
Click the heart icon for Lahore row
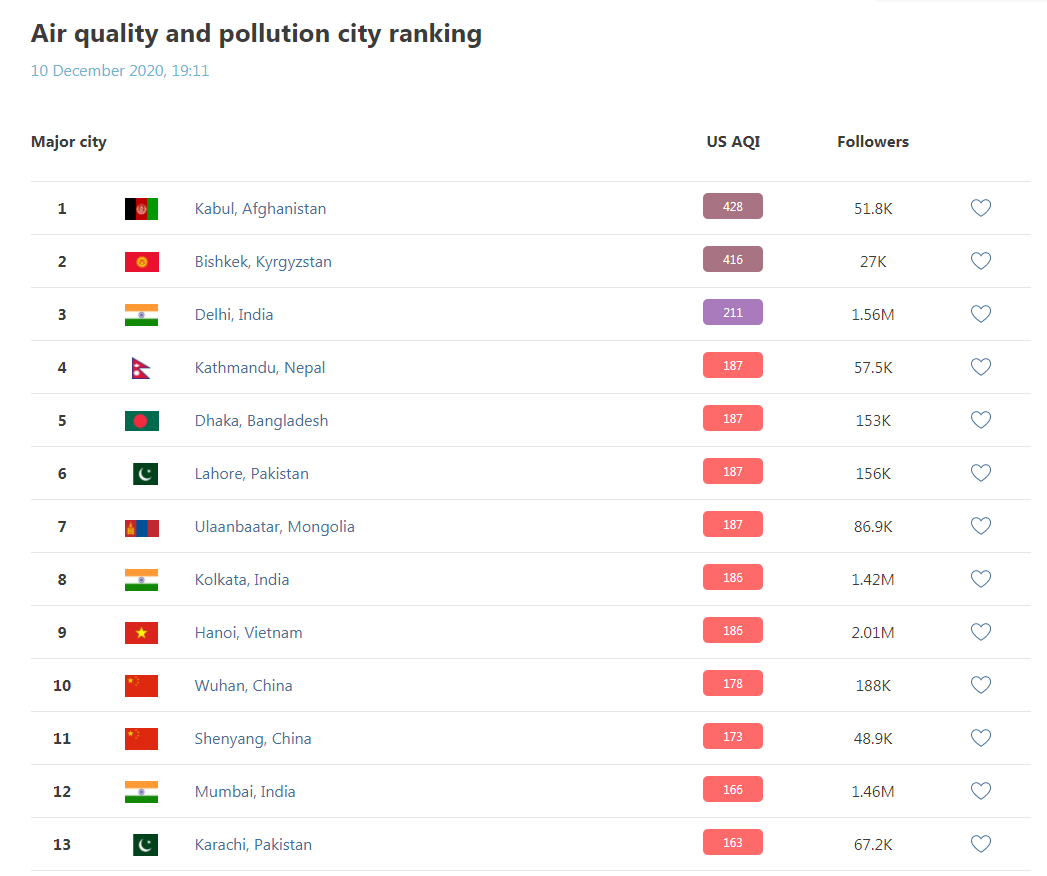pyautogui.click(x=980, y=473)
